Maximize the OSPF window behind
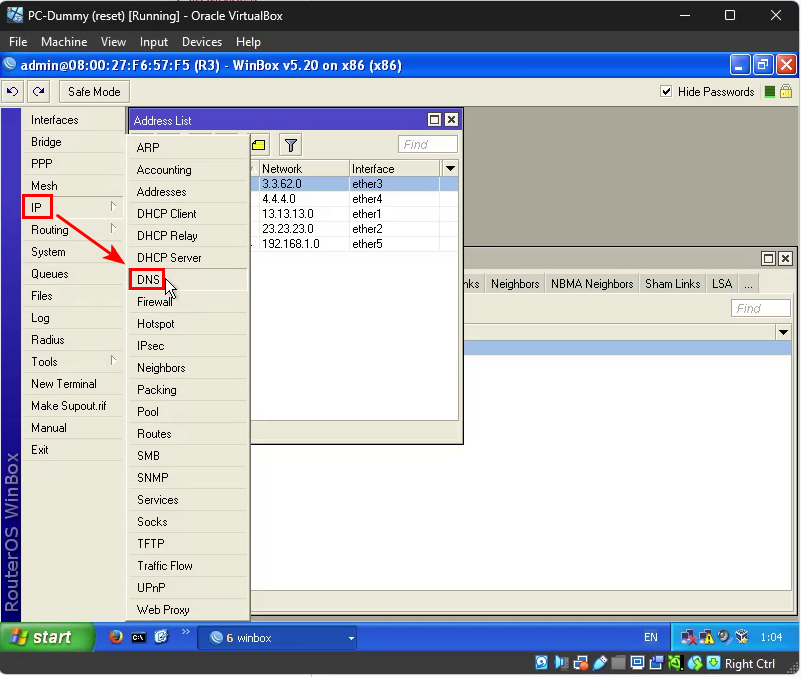The image size is (801, 677). pyautogui.click(x=768, y=258)
